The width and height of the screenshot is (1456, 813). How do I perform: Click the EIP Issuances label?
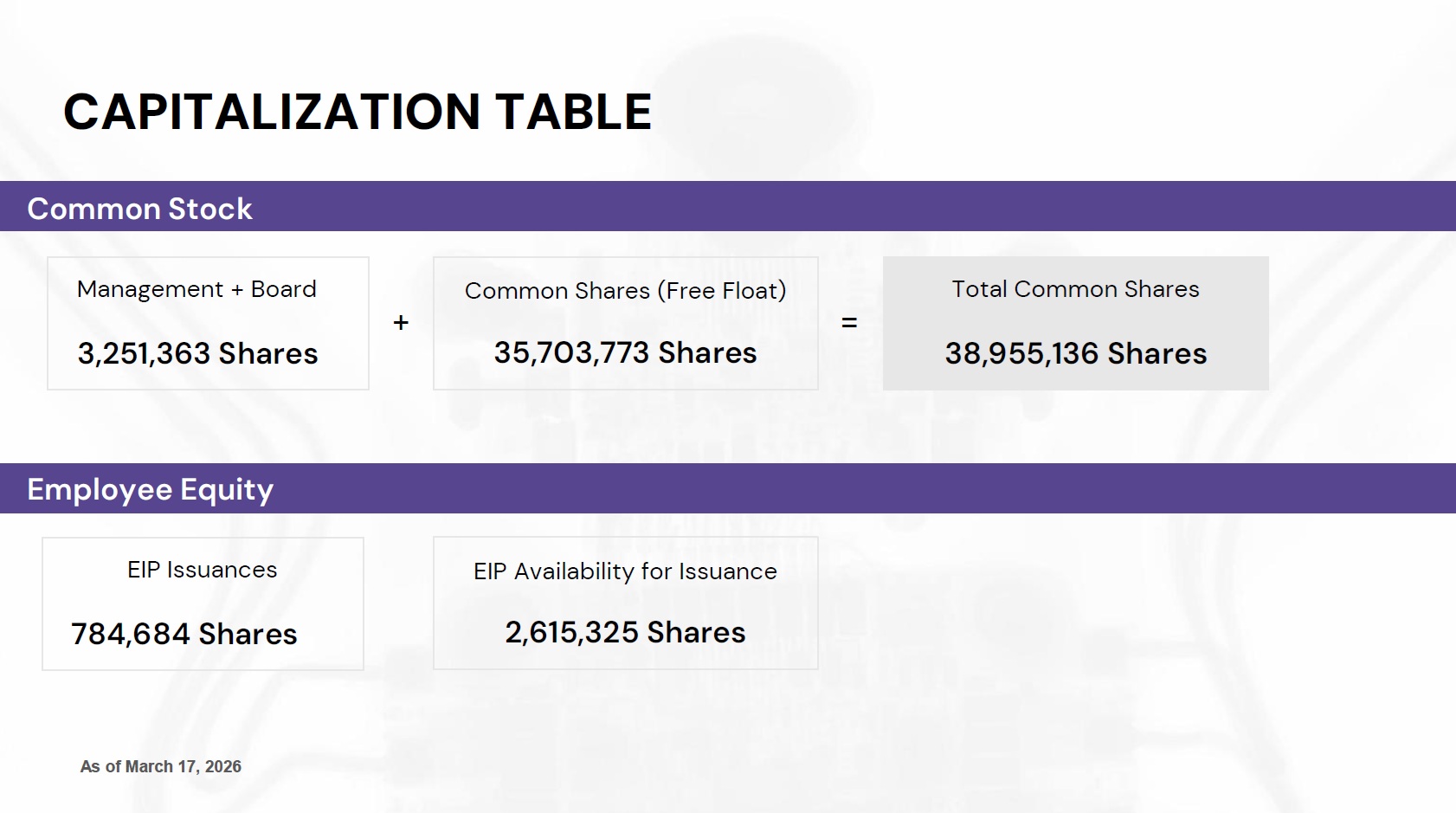point(202,570)
